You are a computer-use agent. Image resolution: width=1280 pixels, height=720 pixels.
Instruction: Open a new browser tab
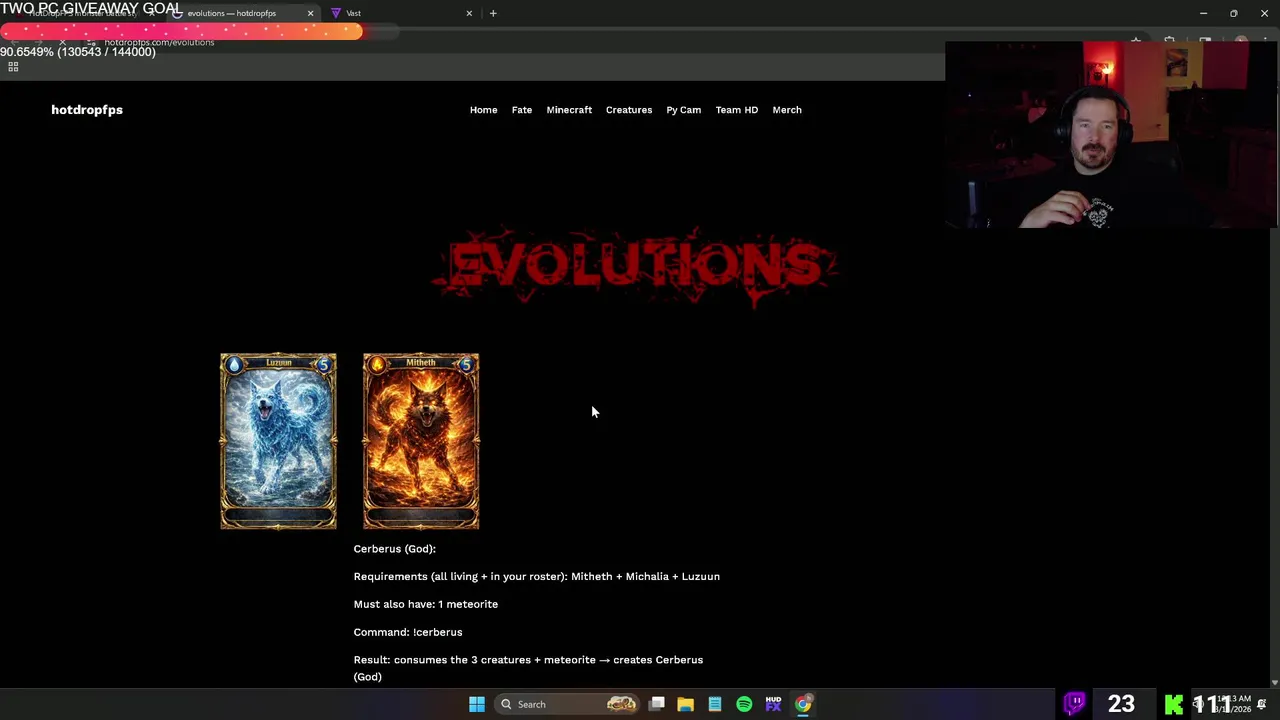point(493,13)
